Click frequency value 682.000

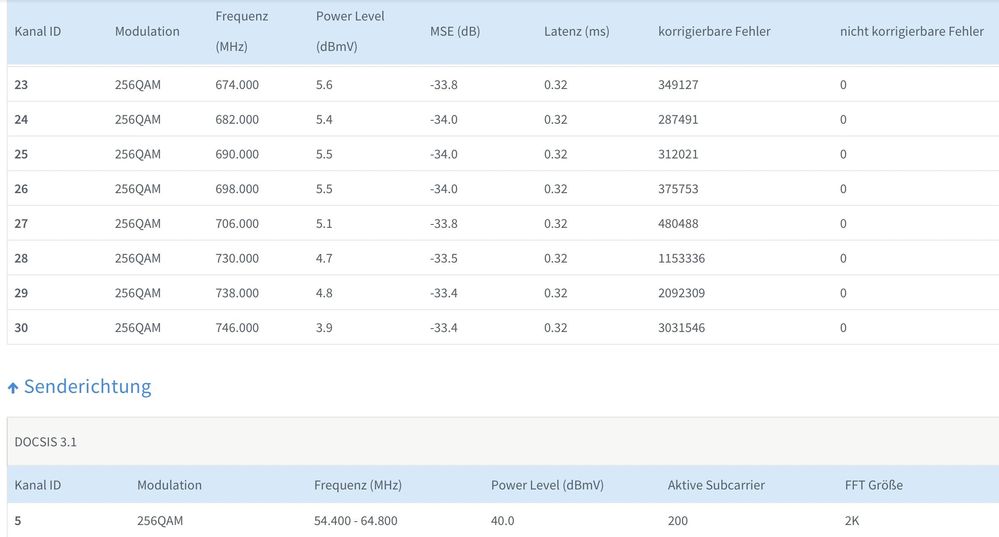[x=237, y=119]
